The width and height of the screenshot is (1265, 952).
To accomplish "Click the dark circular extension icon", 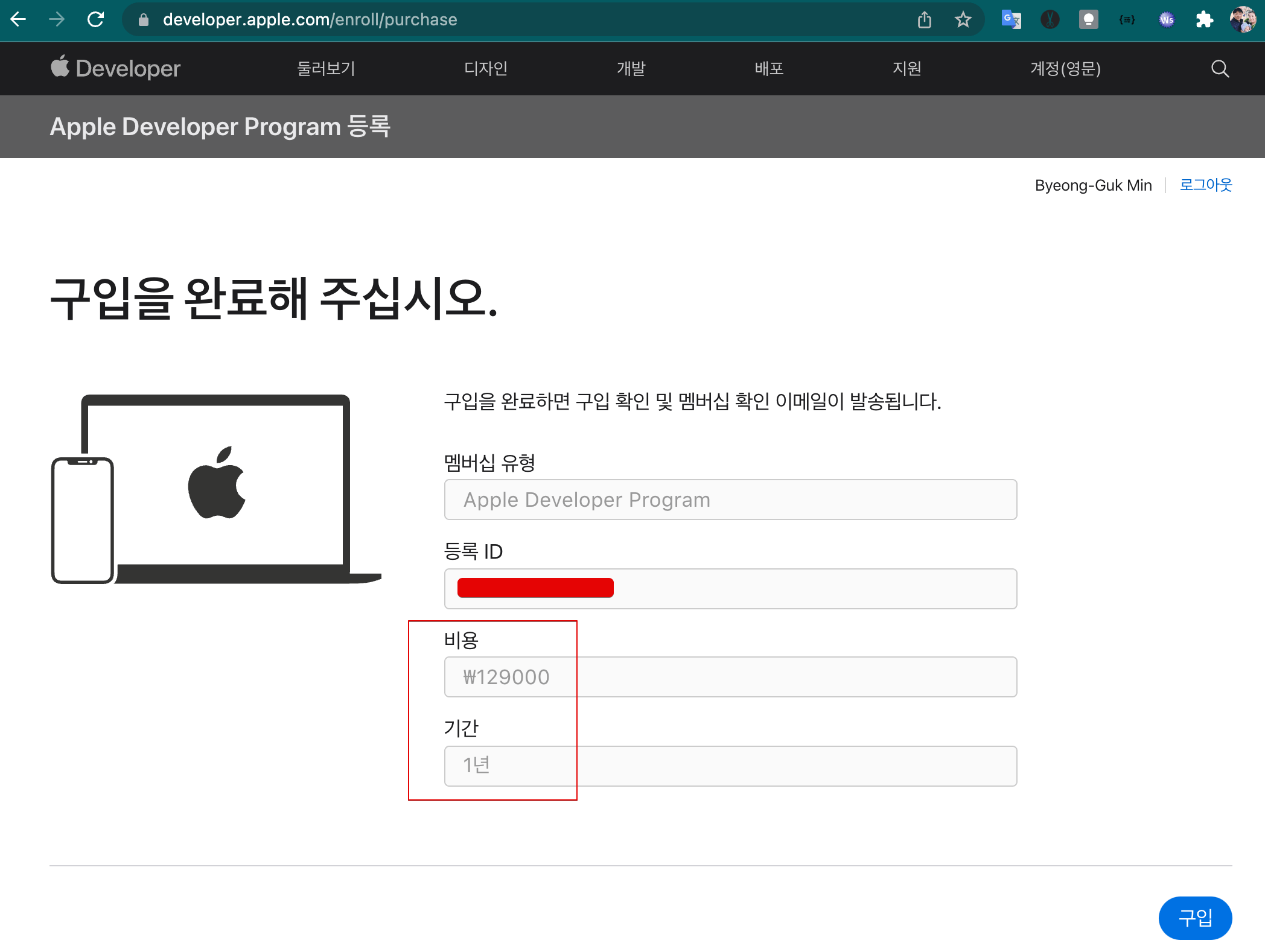I will [x=1050, y=20].
